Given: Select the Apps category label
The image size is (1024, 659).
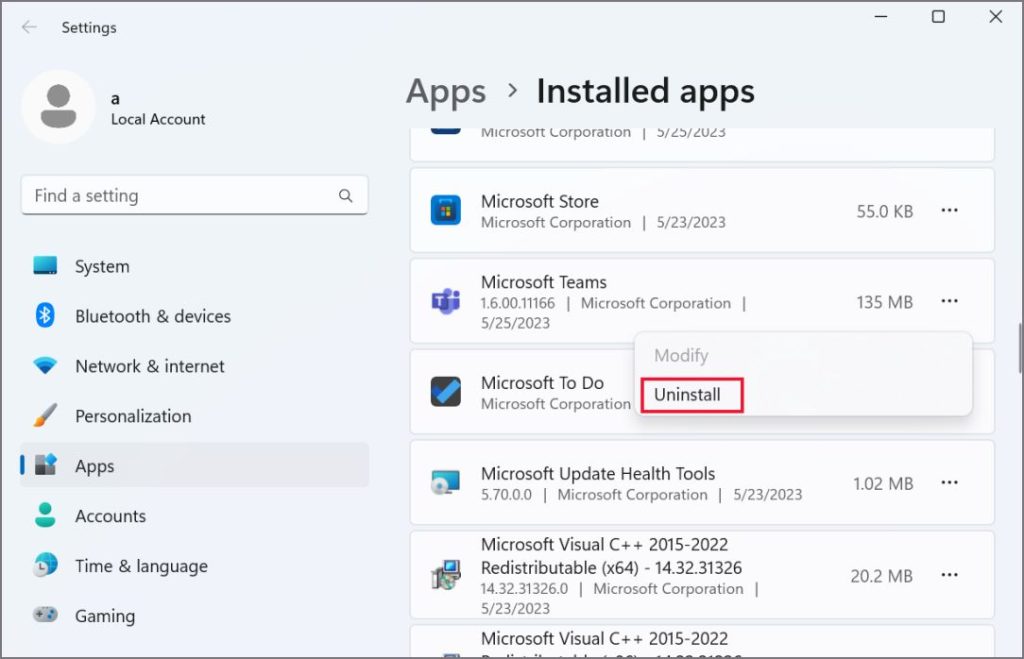Looking at the screenshot, I should [x=95, y=466].
